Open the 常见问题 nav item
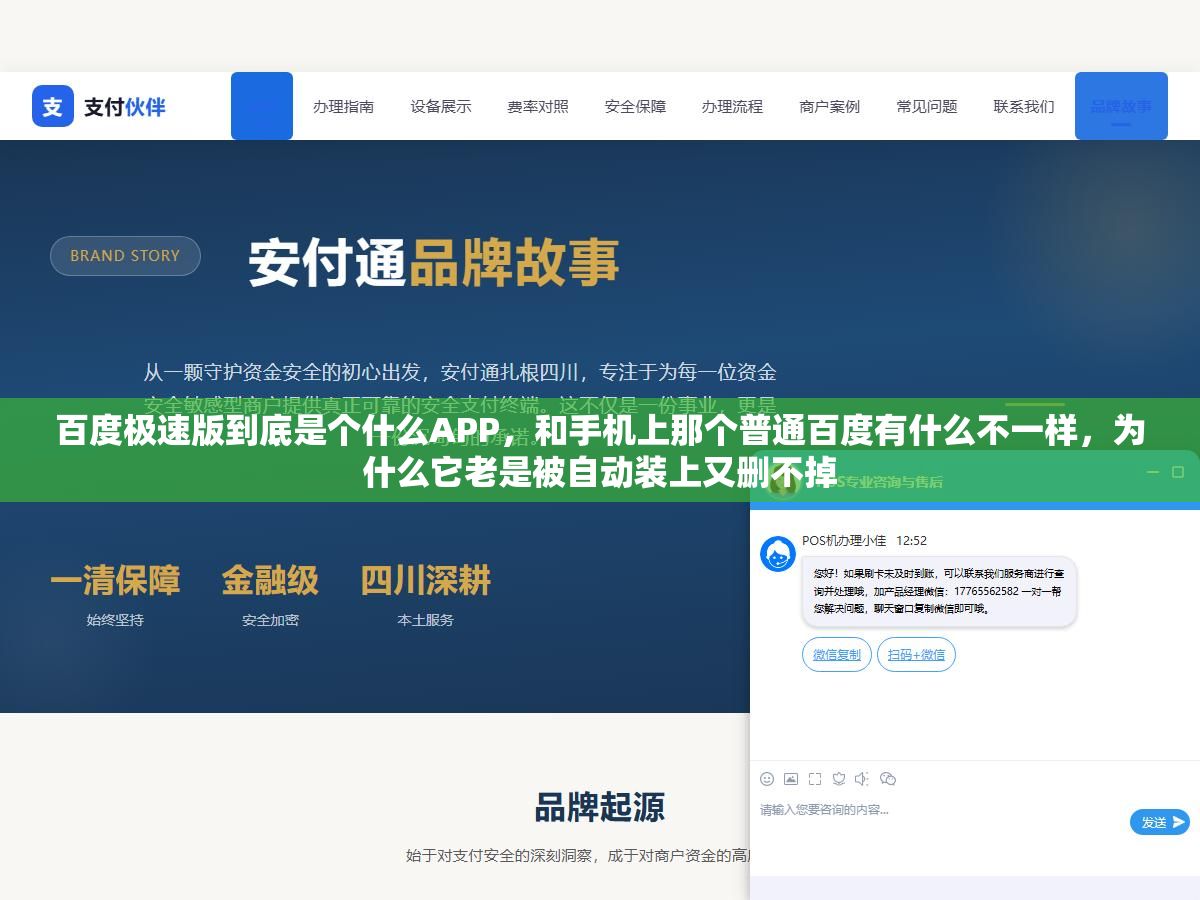 point(927,106)
